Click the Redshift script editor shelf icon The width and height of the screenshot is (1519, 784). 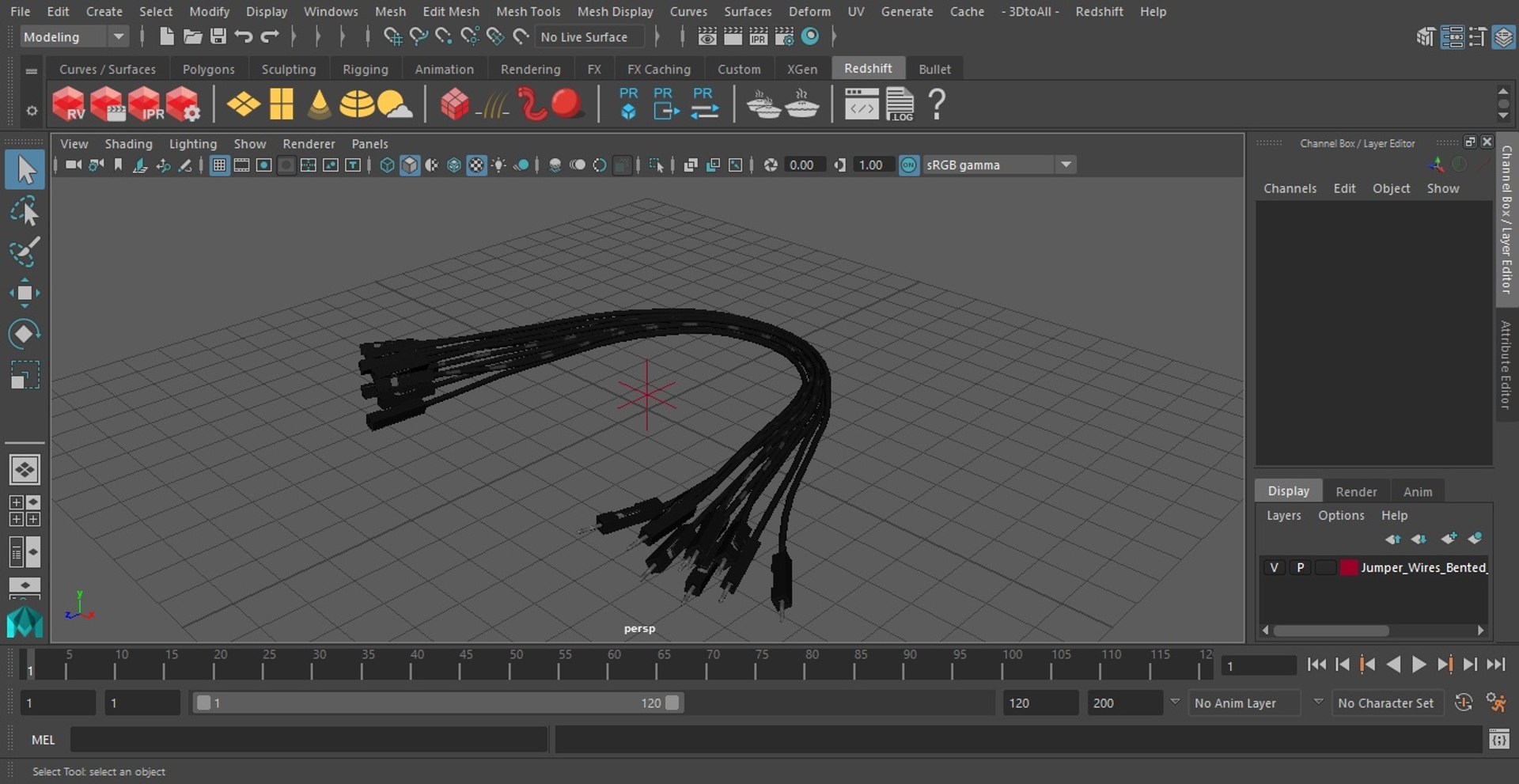point(861,104)
